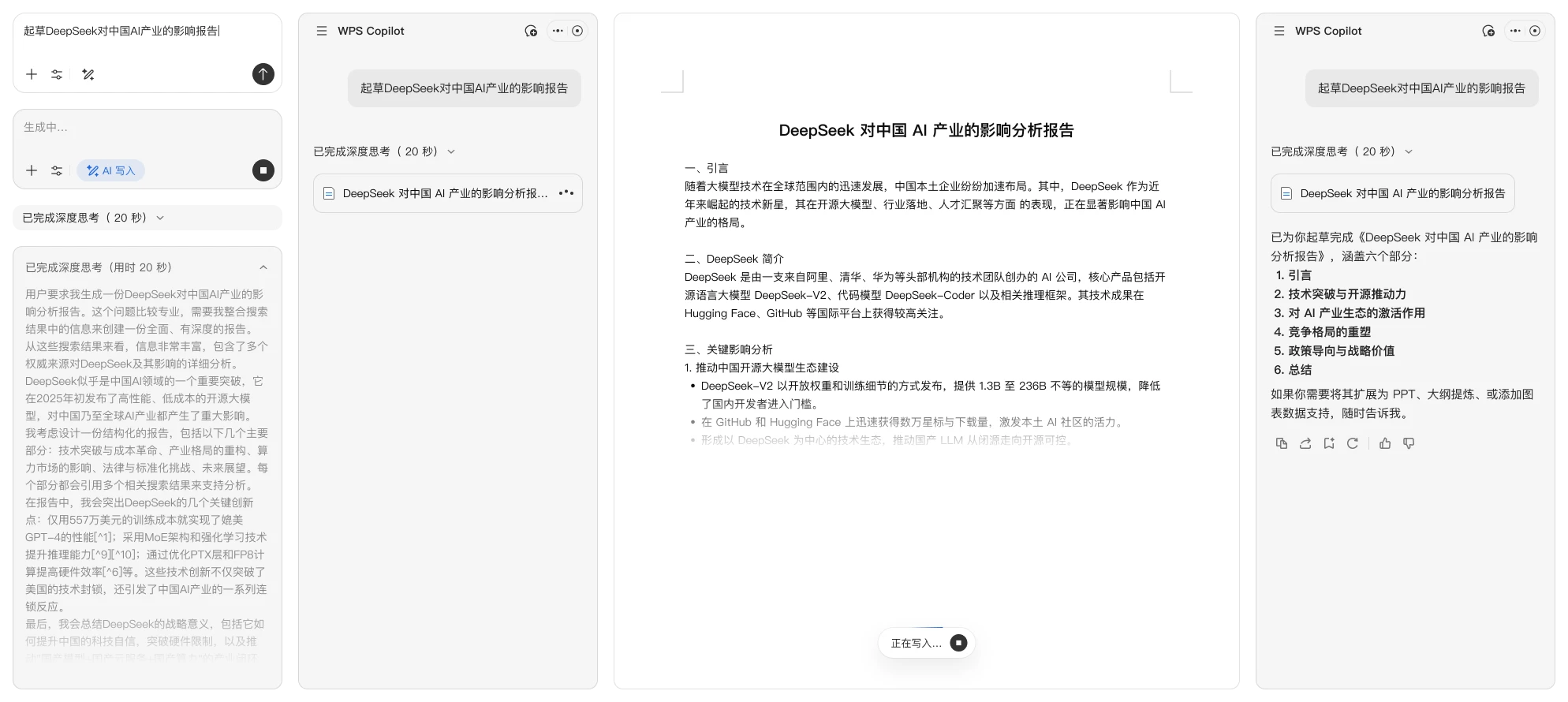The image size is (1568, 702).
Task: Click list item 1. 引言 in the fourth panel
Action: [1294, 275]
